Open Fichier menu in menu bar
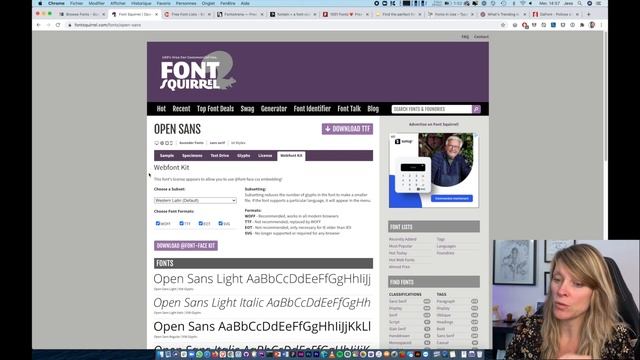Screen dimensions: 640x360 click(x=76, y=3)
